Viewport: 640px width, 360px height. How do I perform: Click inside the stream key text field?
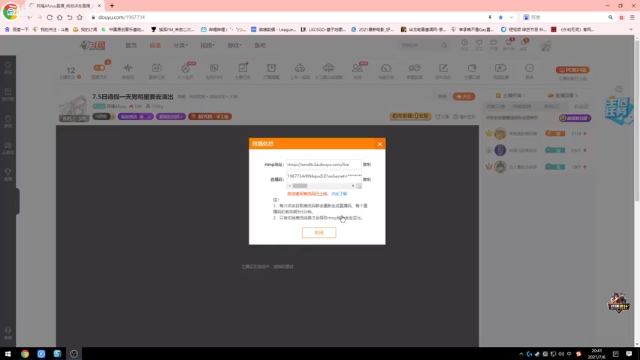coord(324,176)
